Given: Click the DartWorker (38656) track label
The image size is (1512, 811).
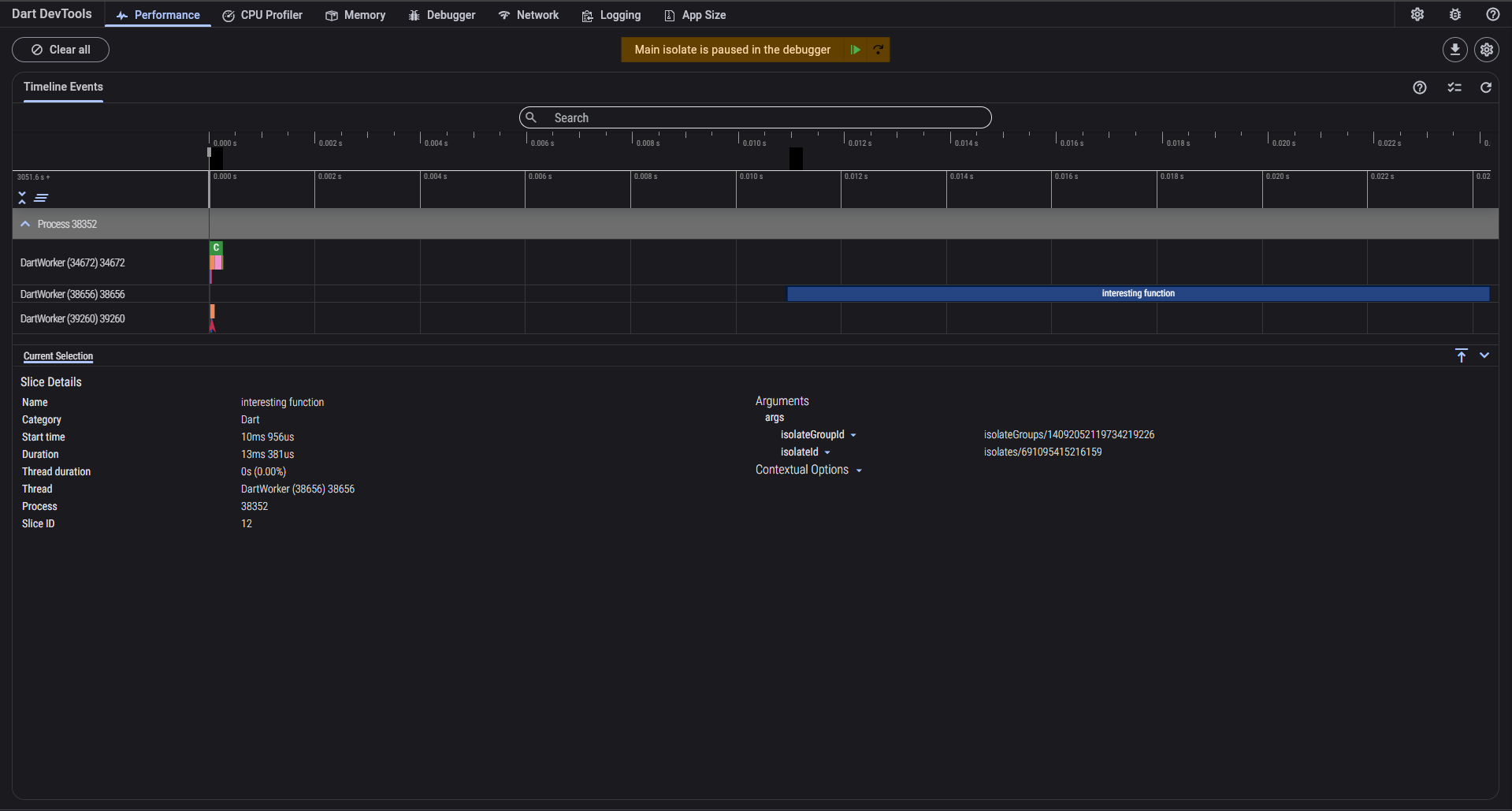Looking at the screenshot, I should pos(72,294).
